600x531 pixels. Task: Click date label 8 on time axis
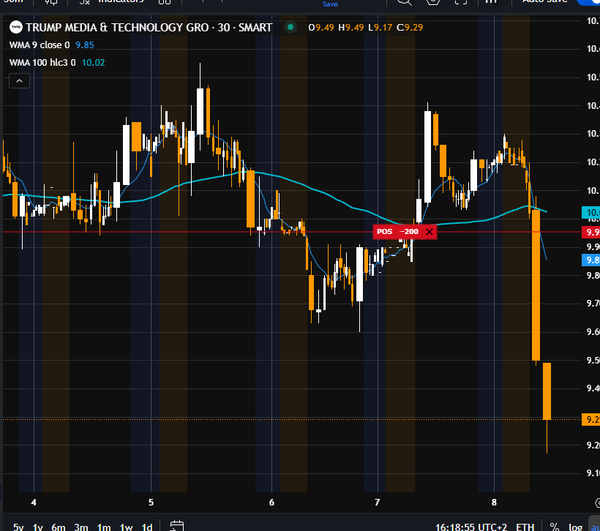(x=494, y=502)
